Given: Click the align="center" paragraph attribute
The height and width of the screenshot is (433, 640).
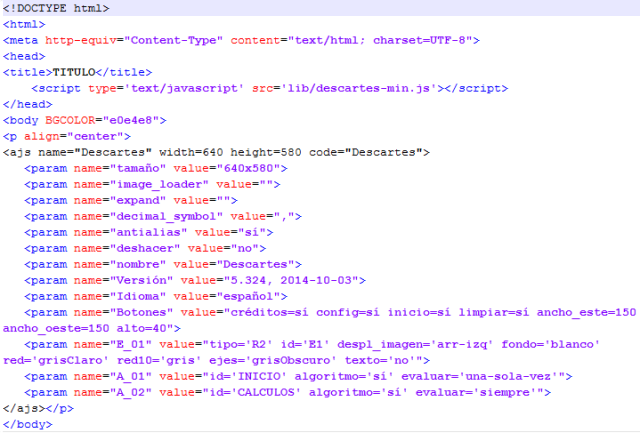Looking at the screenshot, I should [74, 136].
